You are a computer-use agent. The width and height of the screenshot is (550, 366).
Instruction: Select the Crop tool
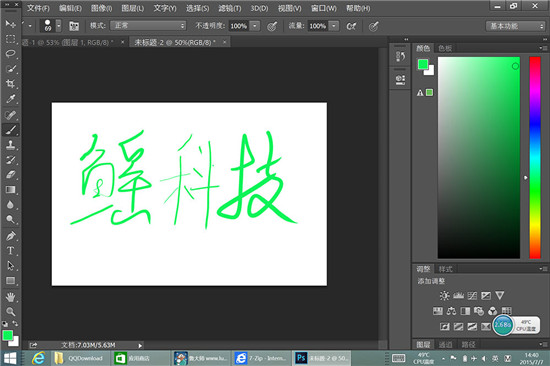tap(11, 84)
